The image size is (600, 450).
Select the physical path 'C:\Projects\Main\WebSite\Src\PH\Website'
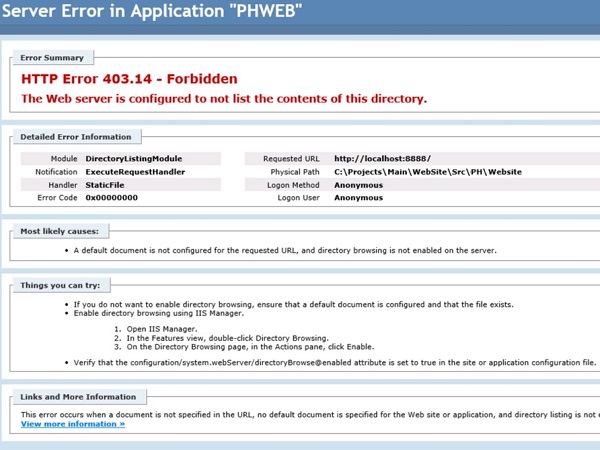point(428,172)
